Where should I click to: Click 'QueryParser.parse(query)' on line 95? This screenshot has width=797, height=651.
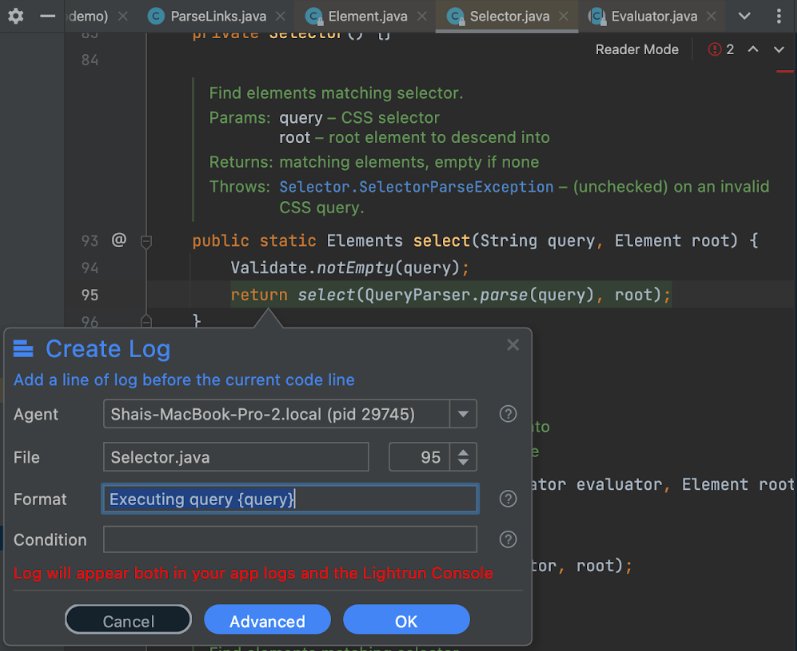click(x=479, y=295)
